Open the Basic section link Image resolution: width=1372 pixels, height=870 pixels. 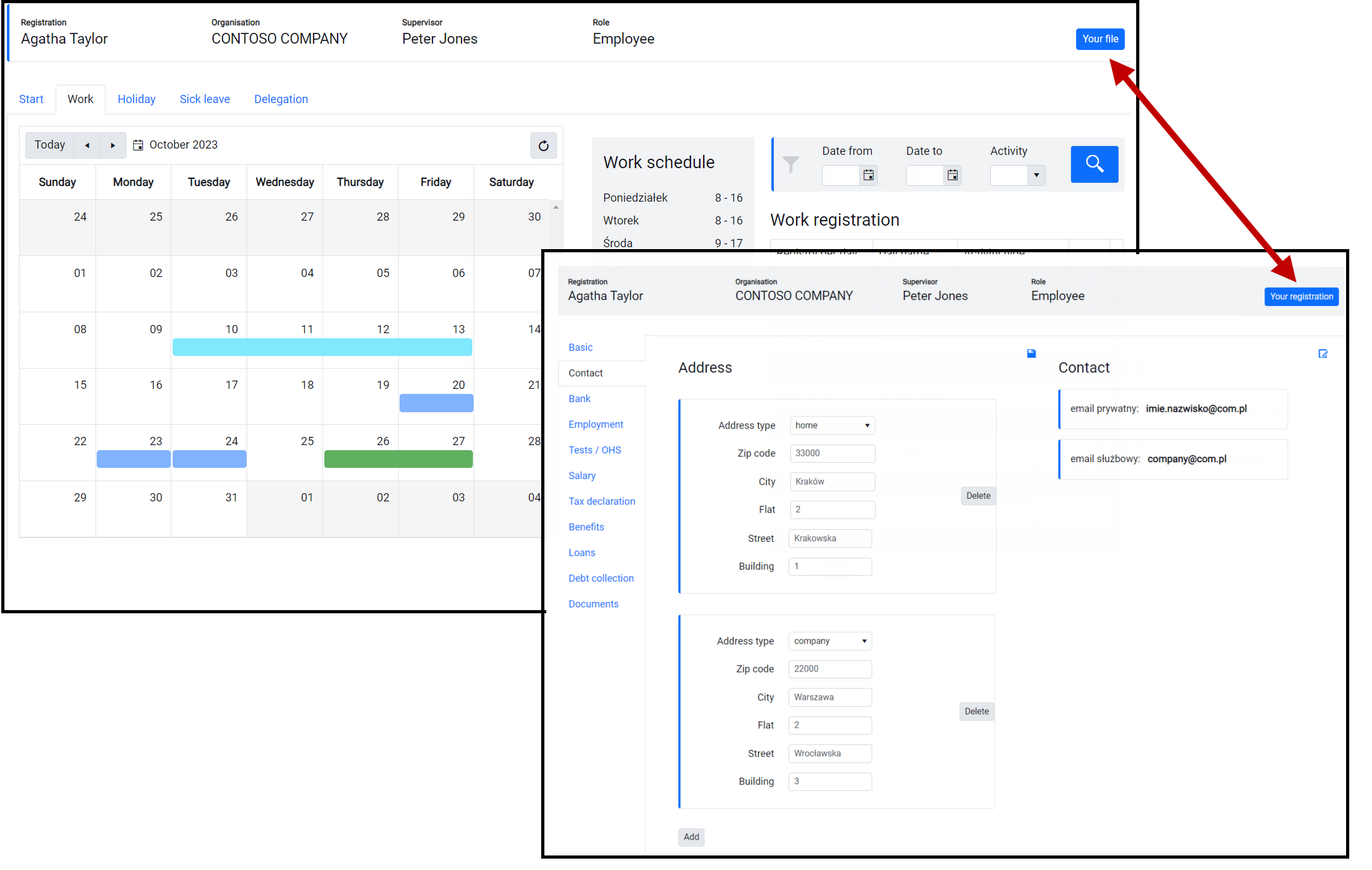coord(580,347)
